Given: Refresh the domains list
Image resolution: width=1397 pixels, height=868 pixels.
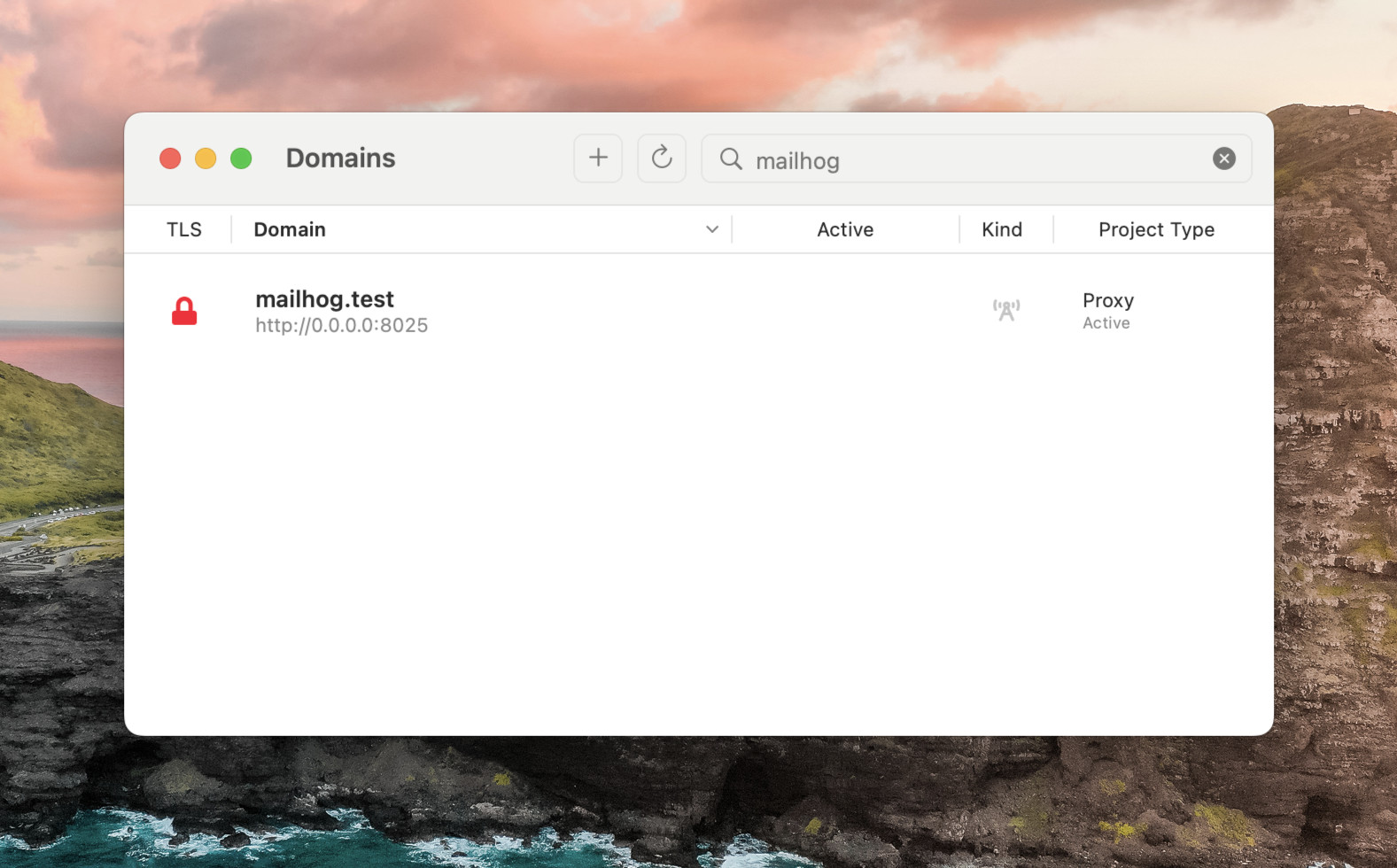Looking at the screenshot, I should click(x=662, y=159).
